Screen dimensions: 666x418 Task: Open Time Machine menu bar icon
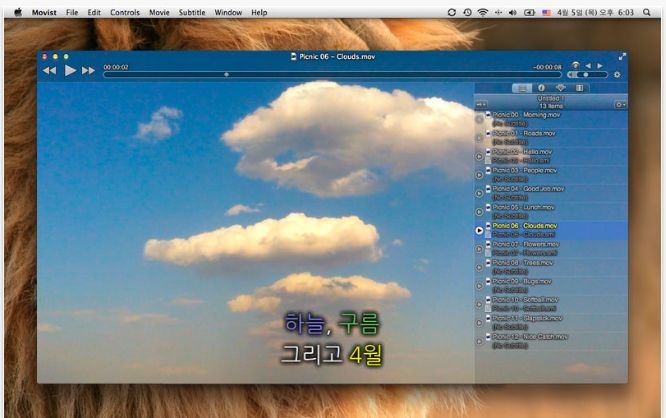467,12
